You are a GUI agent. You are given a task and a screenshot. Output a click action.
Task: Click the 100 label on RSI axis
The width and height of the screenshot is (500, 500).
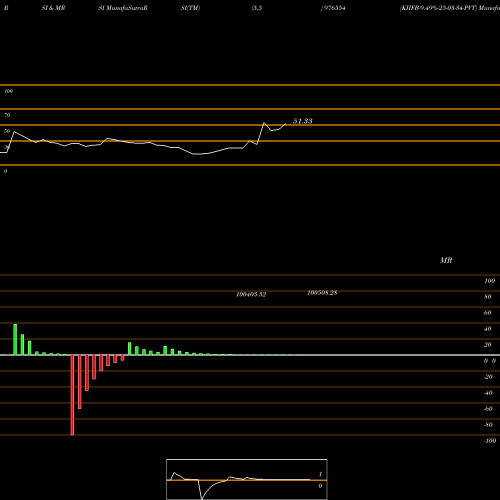point(8,91)
